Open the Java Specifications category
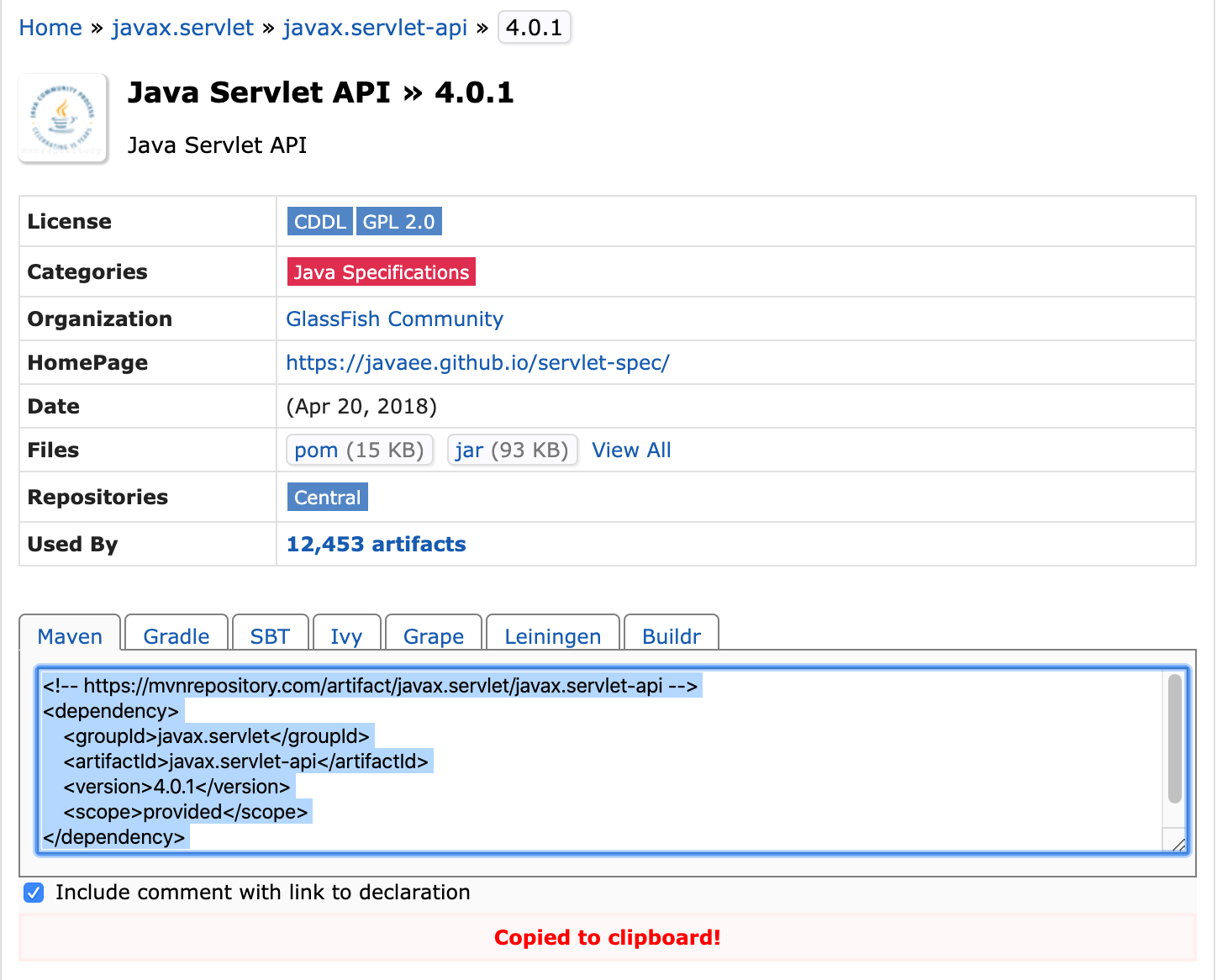This screenshot has width=1217, height=980. 382,272
